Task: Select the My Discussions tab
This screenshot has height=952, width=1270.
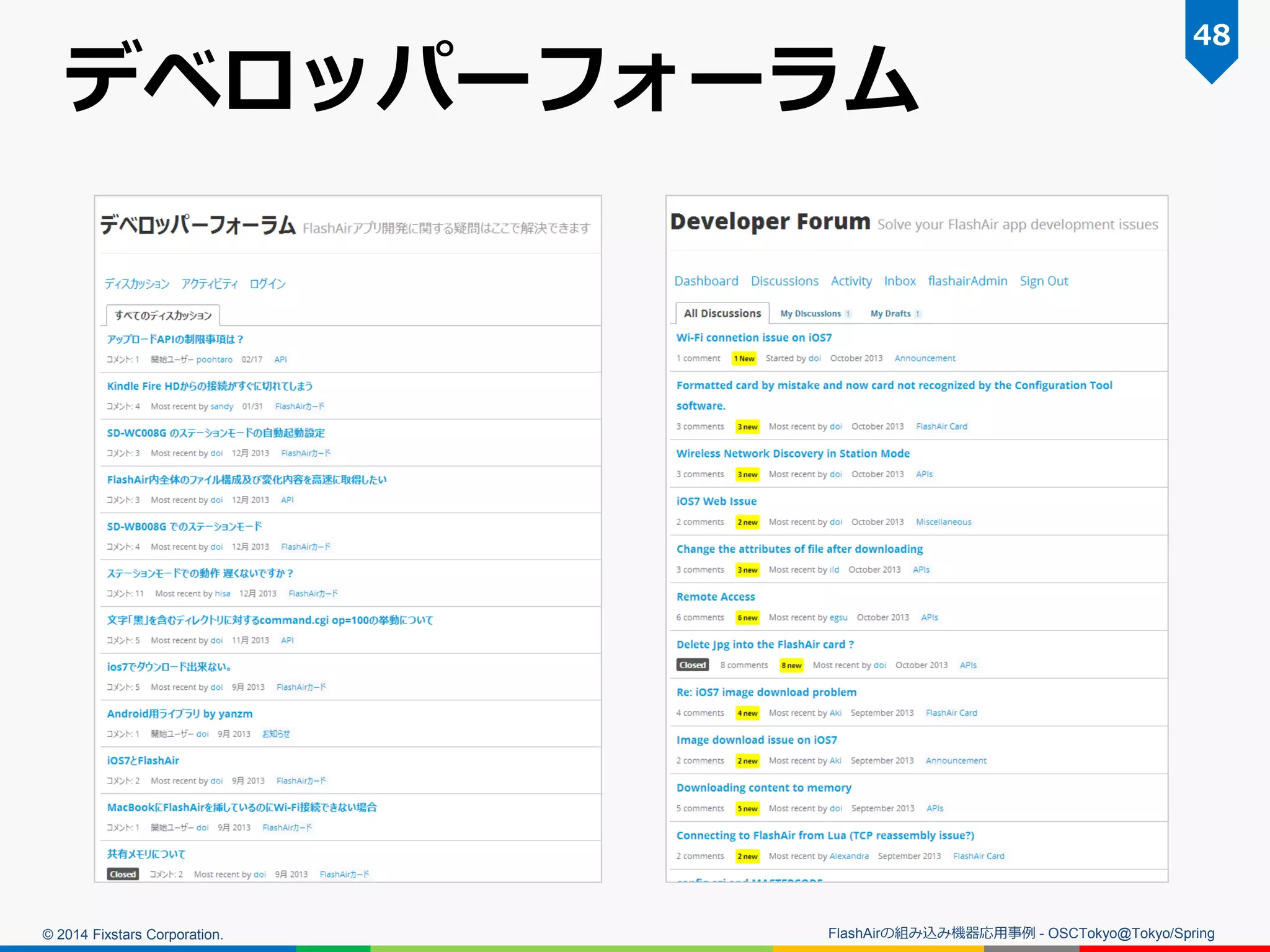Action: [x=815, y=314]
